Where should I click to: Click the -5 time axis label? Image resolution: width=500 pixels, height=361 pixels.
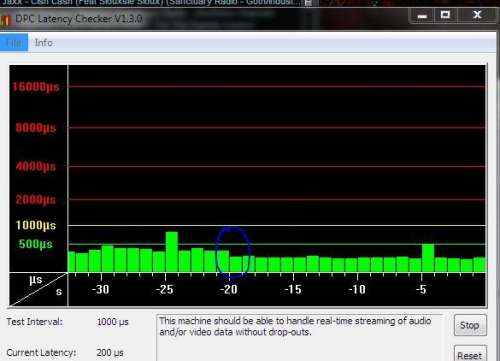[x=421, y=289]
